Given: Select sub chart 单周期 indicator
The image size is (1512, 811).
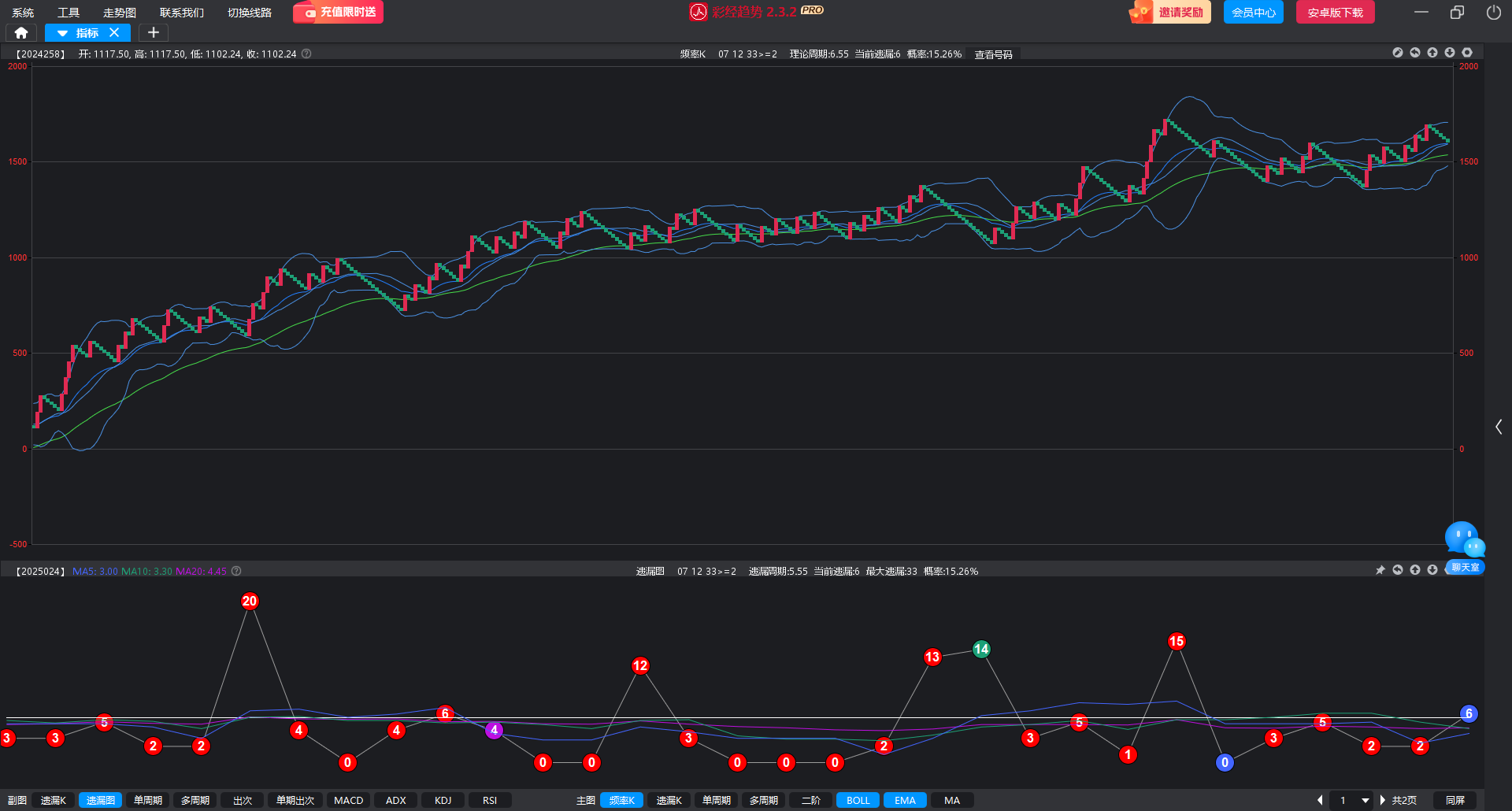Looking at the screenshot, I should click(148, 800).
